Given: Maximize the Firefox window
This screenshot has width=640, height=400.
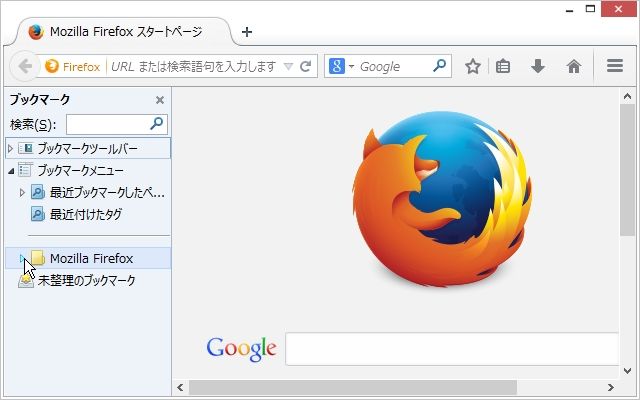Looking at the screenshot, I should click(590, 9).
